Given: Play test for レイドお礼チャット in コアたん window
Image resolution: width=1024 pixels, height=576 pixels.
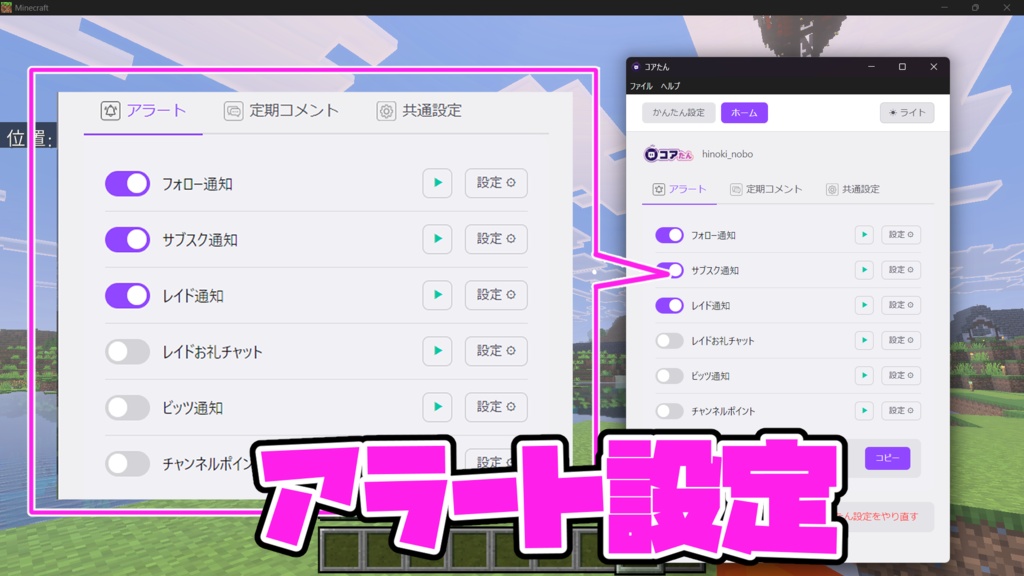Looking at the screenshot, I should click(x=864, y=340).
